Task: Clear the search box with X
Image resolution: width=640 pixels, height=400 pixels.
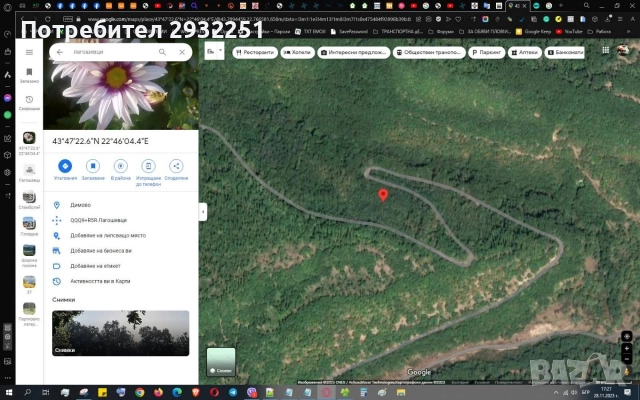Action: click(182, 52)
